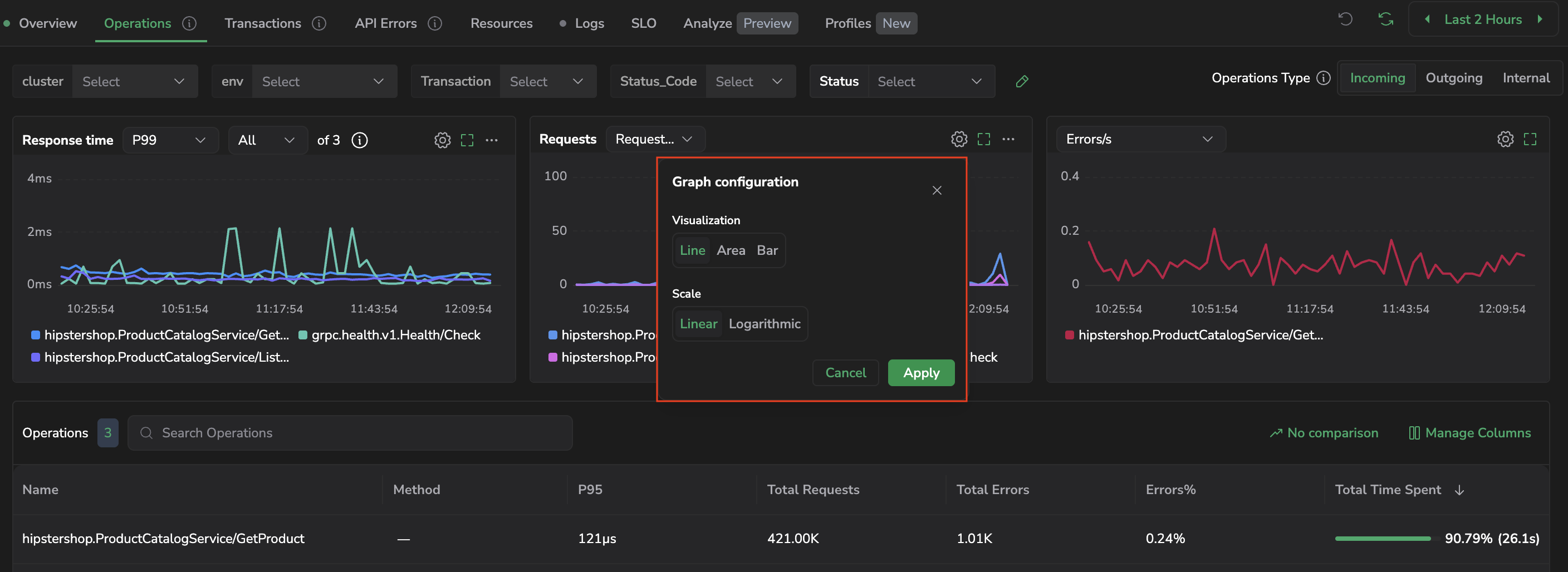
Task: Click the info icon next to 'of 3'
Action: (x=360, y=140)
